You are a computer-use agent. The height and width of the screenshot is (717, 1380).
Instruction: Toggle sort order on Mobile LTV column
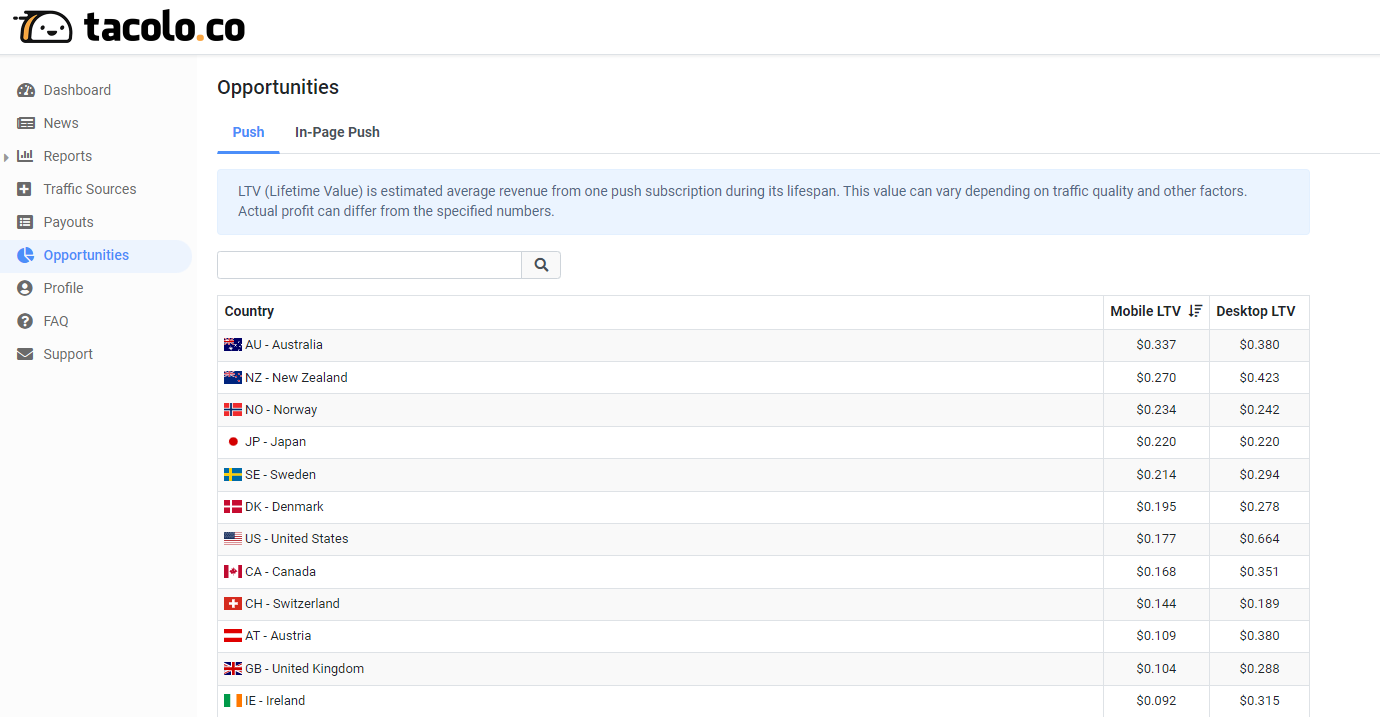pyautogui.click(x=1195, y=311)
